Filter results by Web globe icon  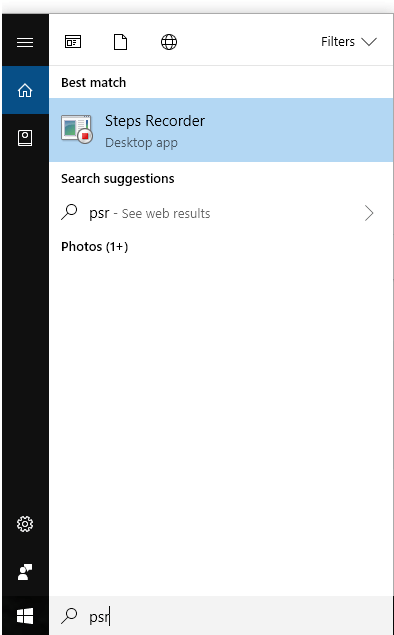pos(169,42)
